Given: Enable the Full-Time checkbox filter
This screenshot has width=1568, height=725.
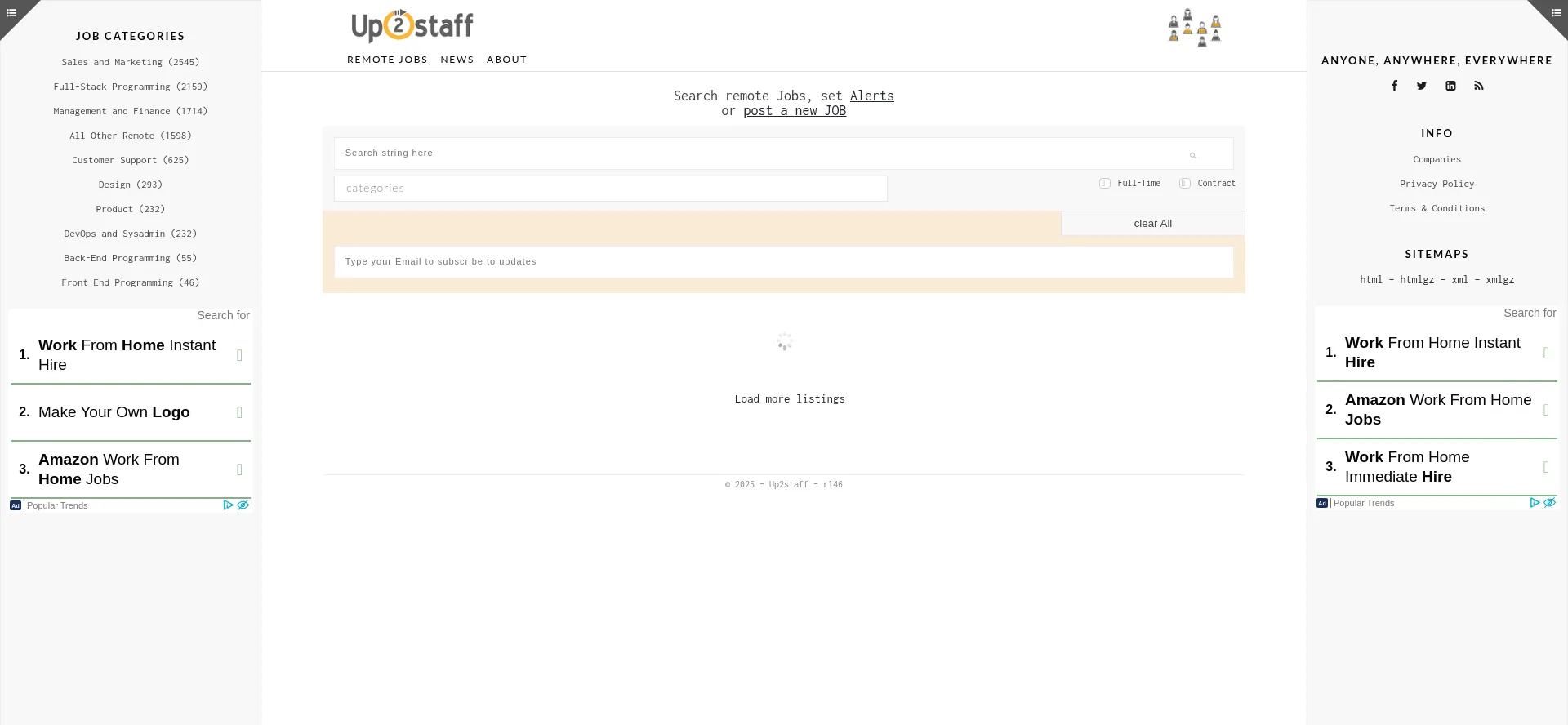Looking at the screenshot, I should point(1105,184).
